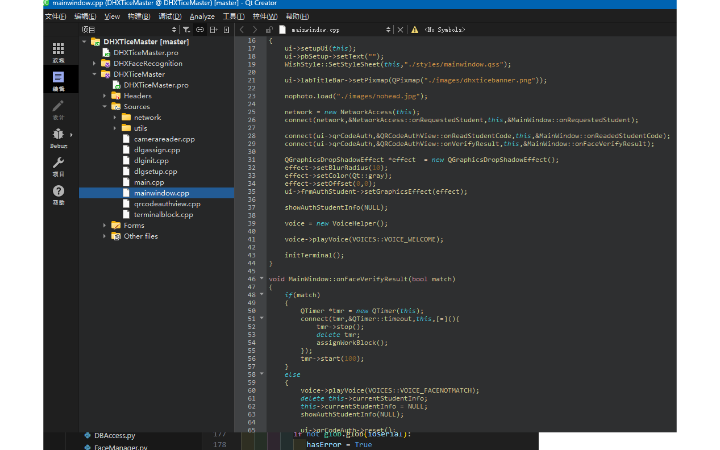Open the Debug mode side arrow
Screen dimensions: 720x450
coord(71,135)
